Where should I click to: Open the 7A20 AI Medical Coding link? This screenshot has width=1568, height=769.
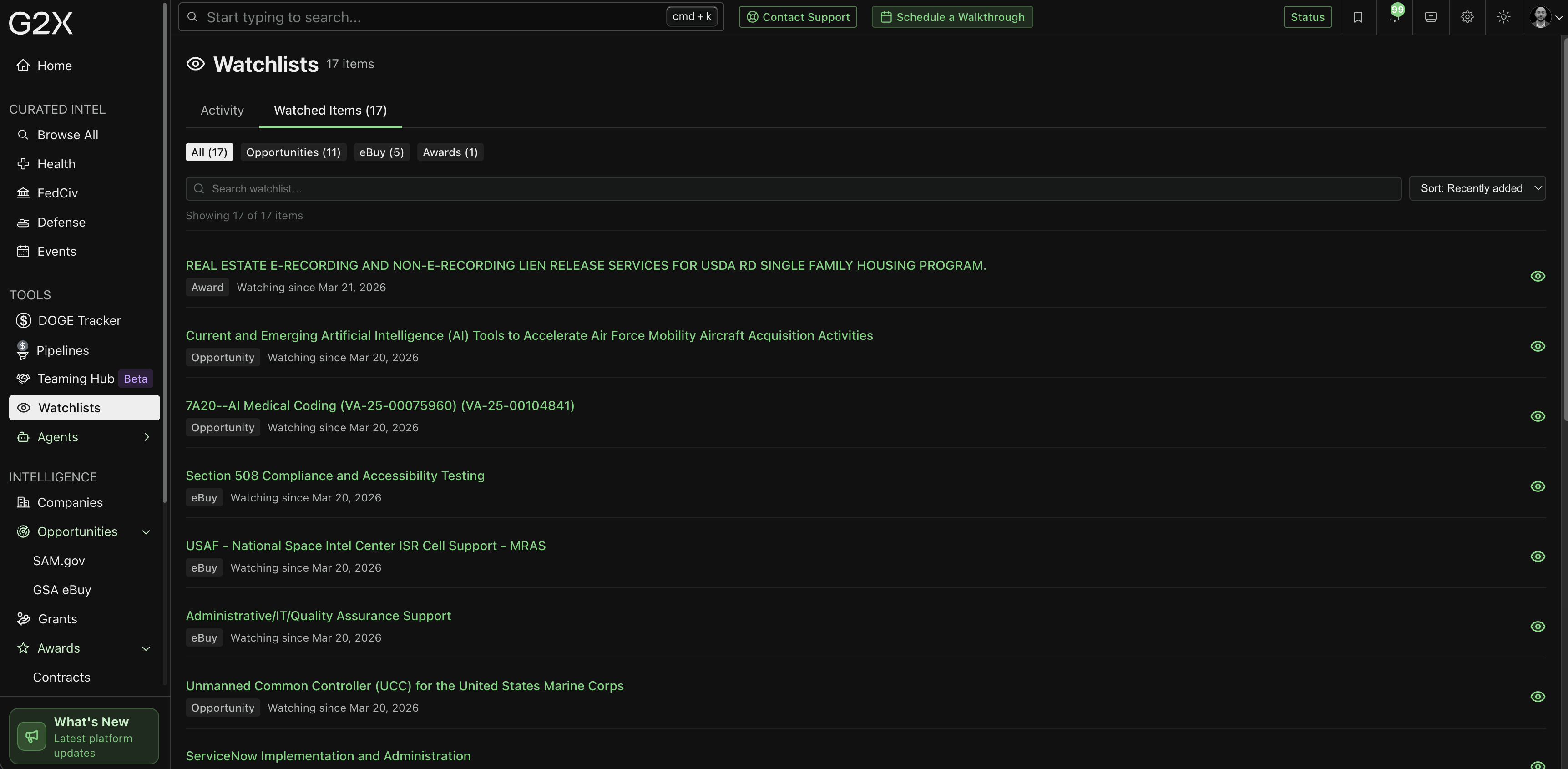pos(380,405)
